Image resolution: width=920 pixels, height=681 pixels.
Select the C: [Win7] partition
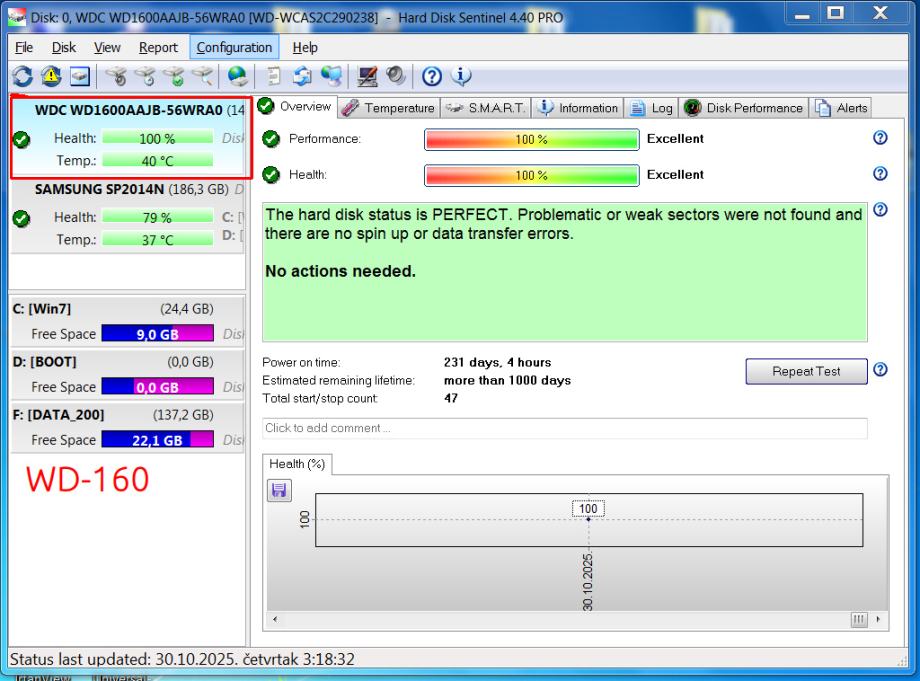(x=128, y=321)
